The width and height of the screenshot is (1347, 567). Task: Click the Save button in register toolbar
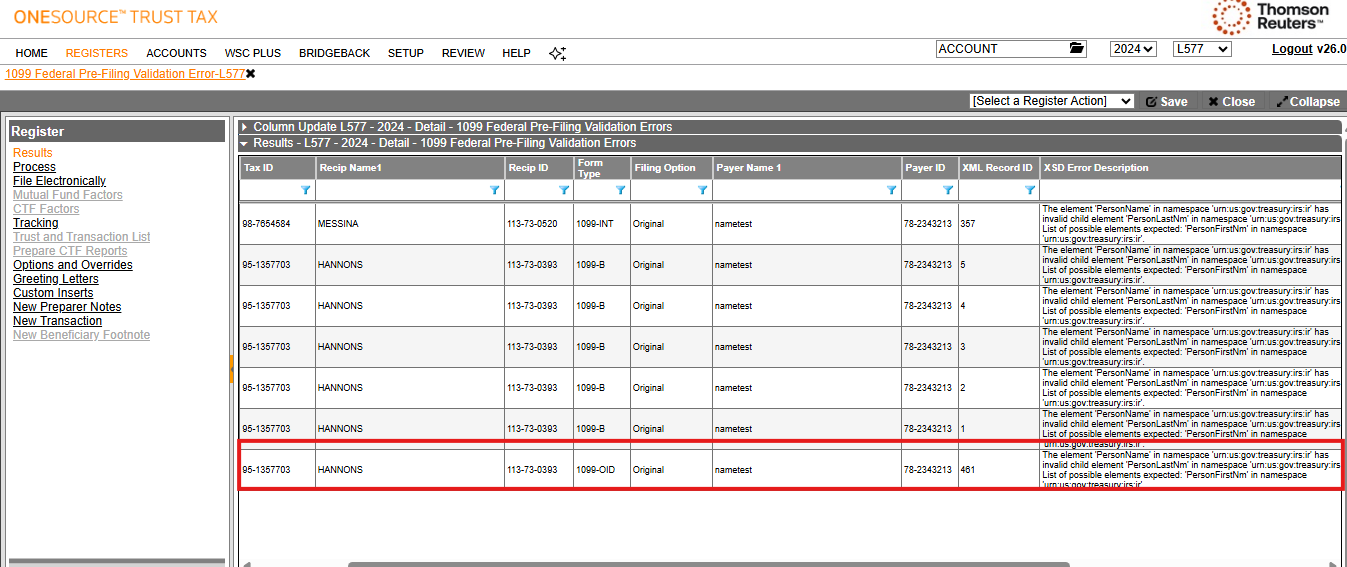(x=1166, y=101)
